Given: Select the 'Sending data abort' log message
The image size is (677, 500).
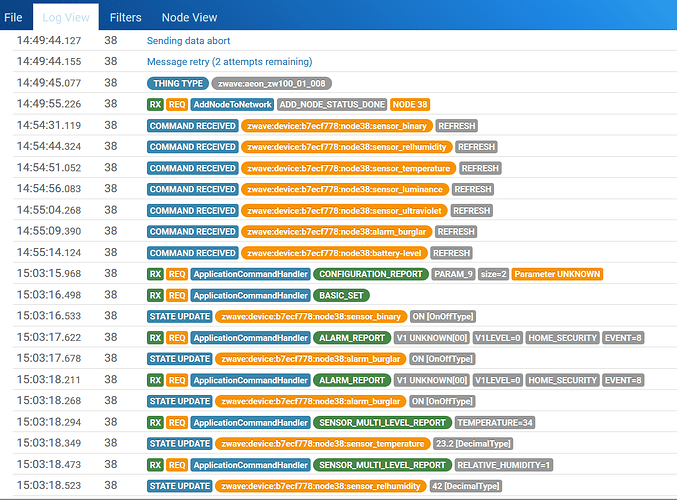Looking at the screenshot, I should point(188,41).
